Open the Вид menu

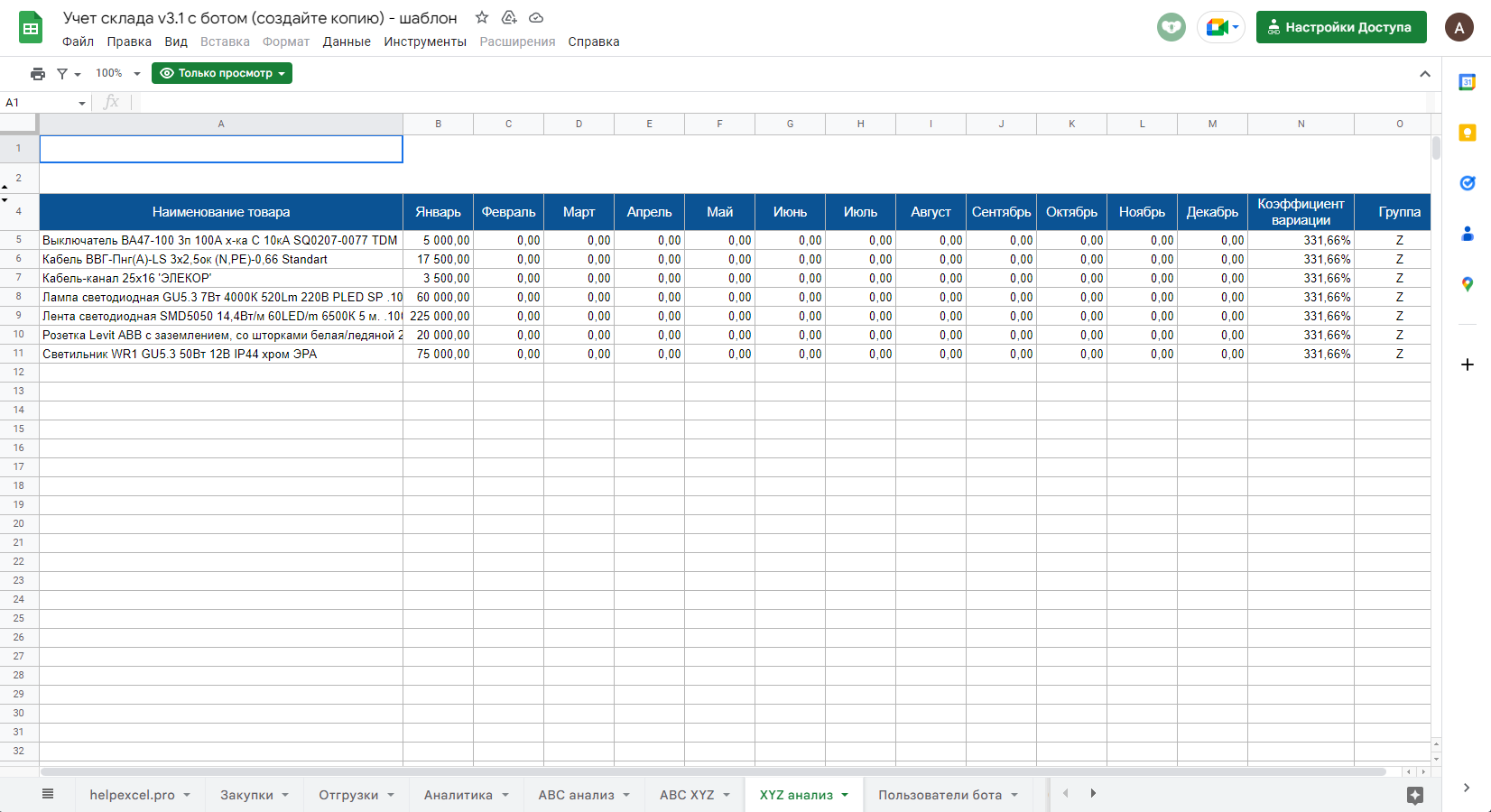pos(176,42)
